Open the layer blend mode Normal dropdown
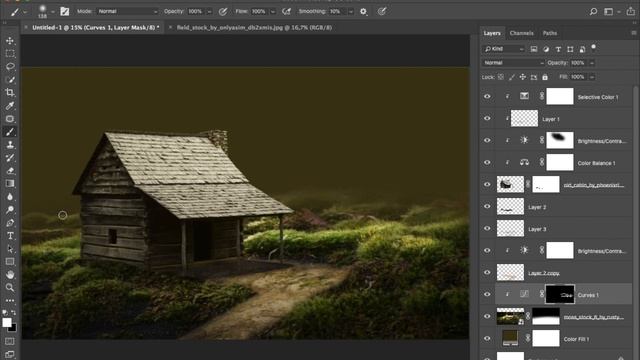 pos(513,63)
